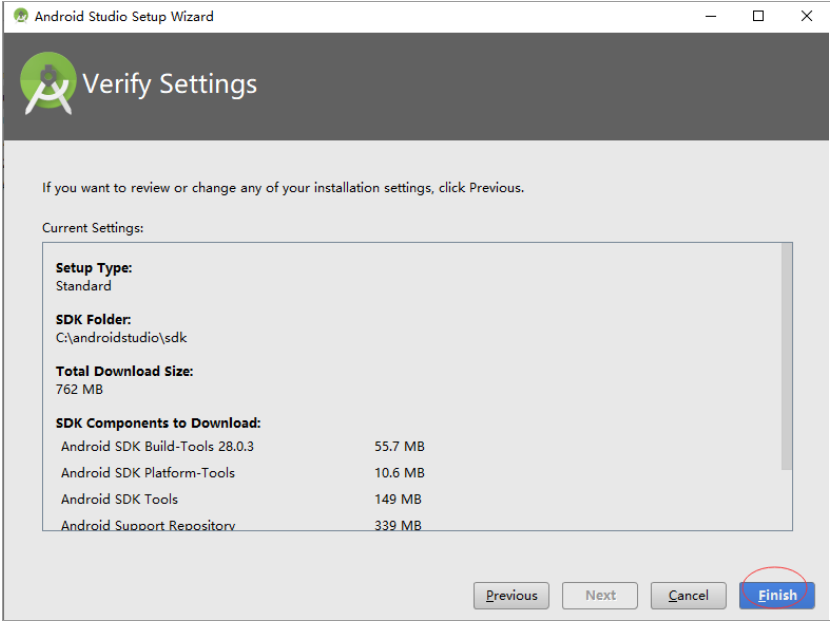Click the 'Verify Settings' heading
This screenshot has width=830, height=621.
[170, 84]
